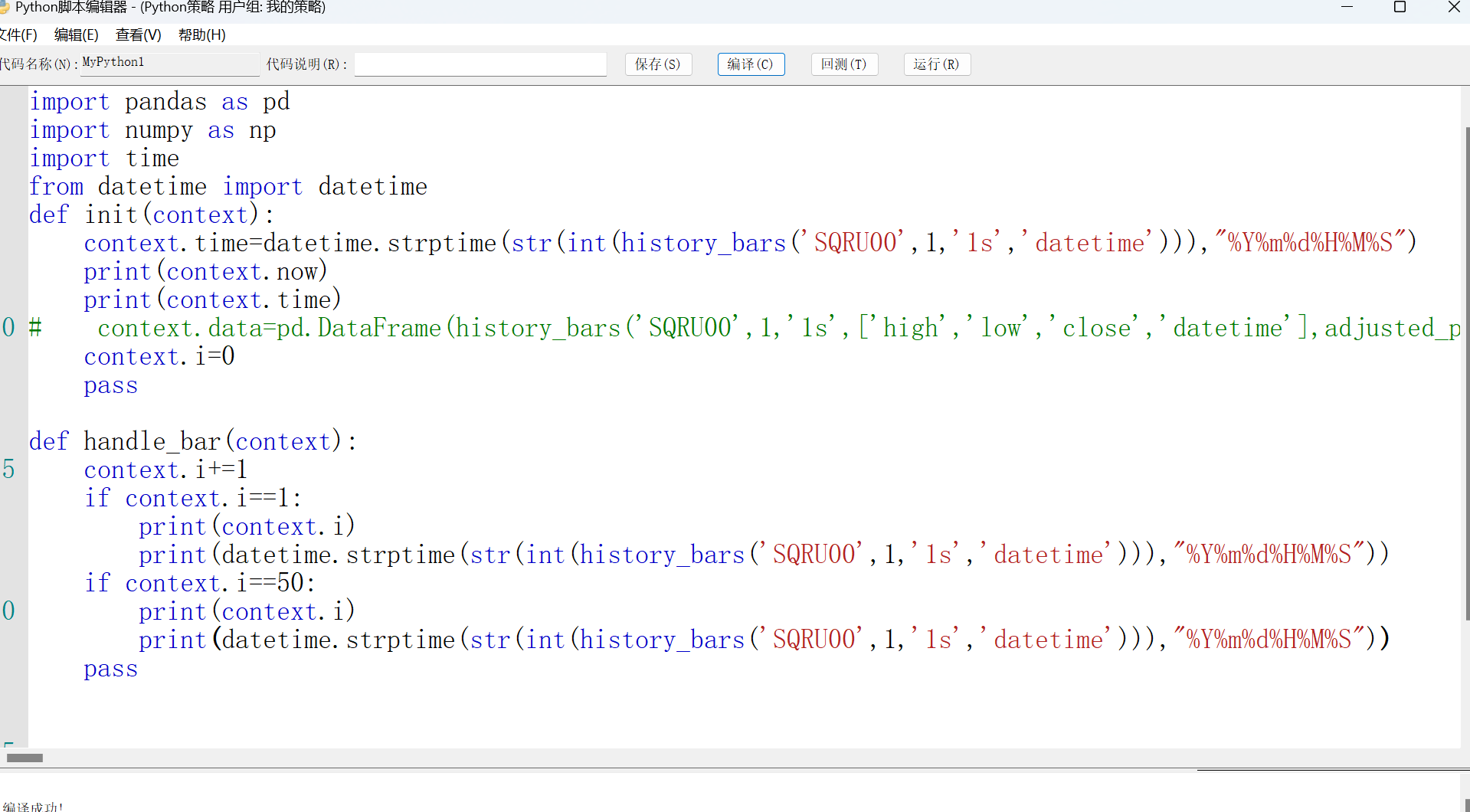Click the Python app icon in title bar

(4, 8)
